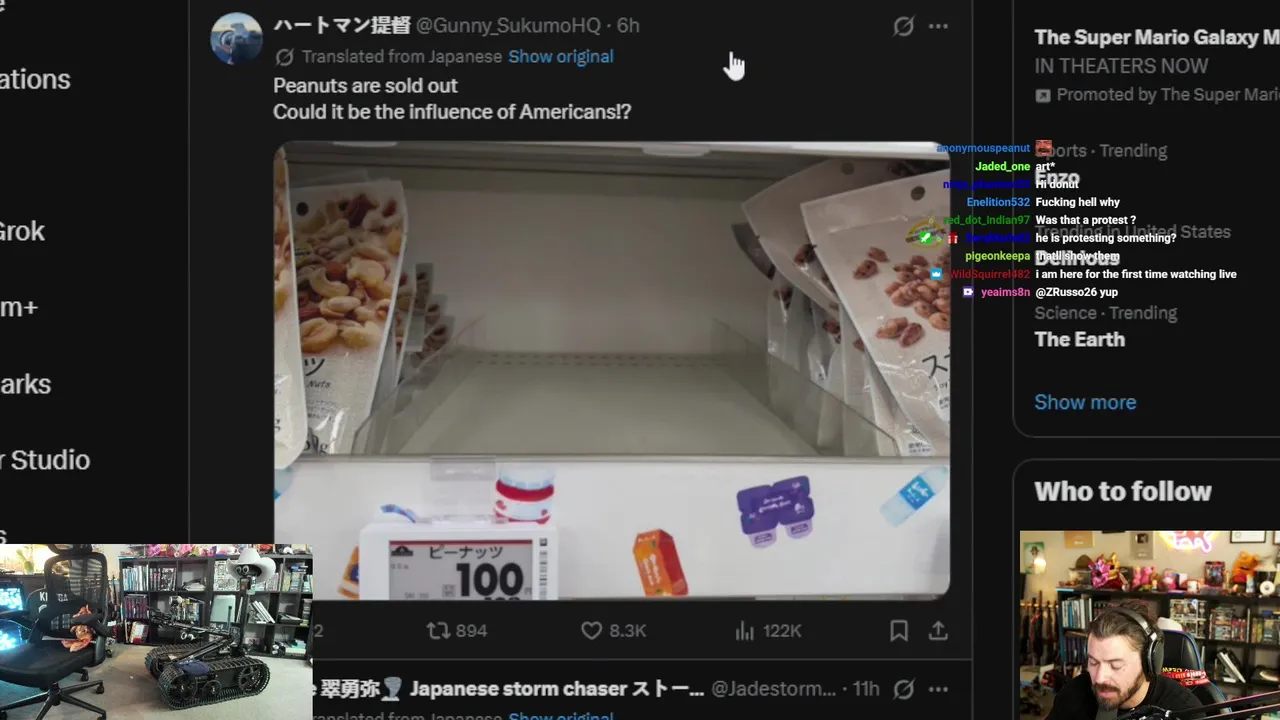Like the peanuts tweet with 8.3K likes
This screenshot has width=1280, height=720.
coord(614,631)
